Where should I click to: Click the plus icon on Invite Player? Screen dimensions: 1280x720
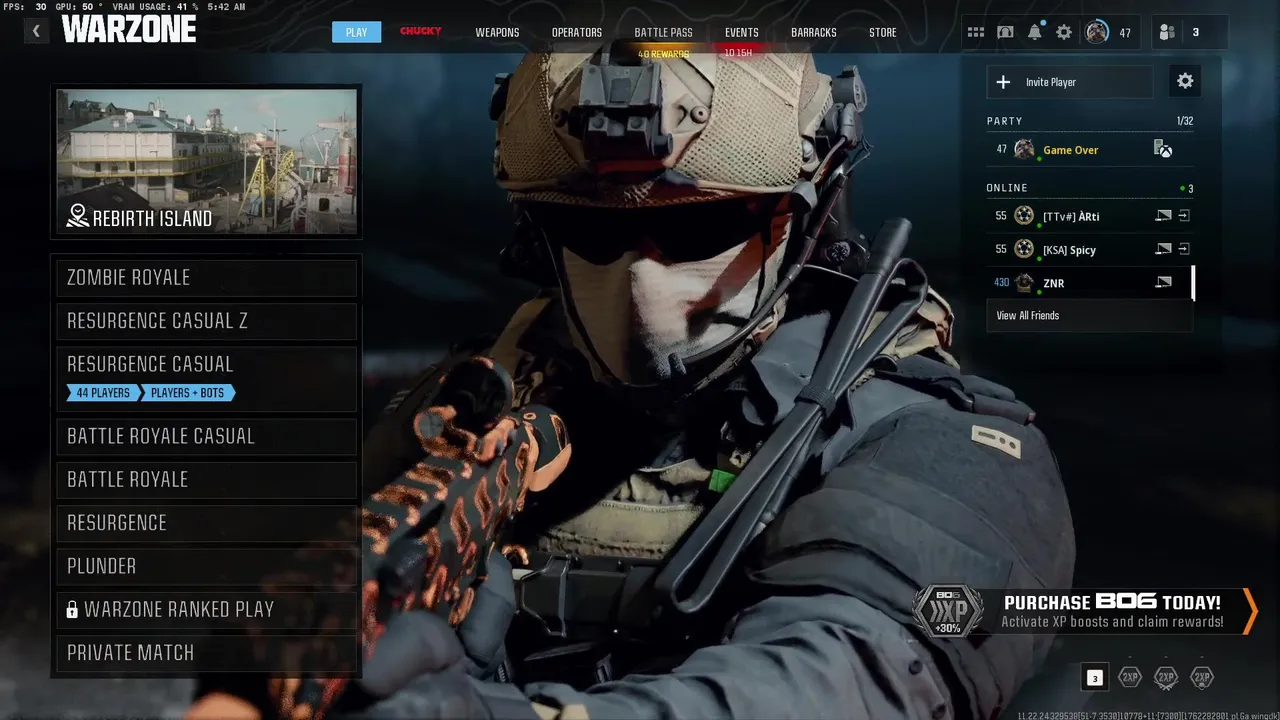(1004, 82)
